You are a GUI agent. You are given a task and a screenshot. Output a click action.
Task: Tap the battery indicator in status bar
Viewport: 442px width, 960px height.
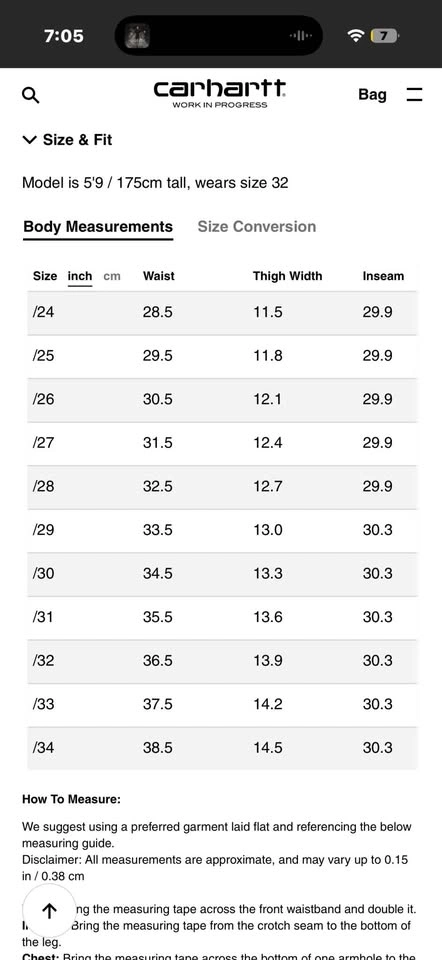(384, 36)
